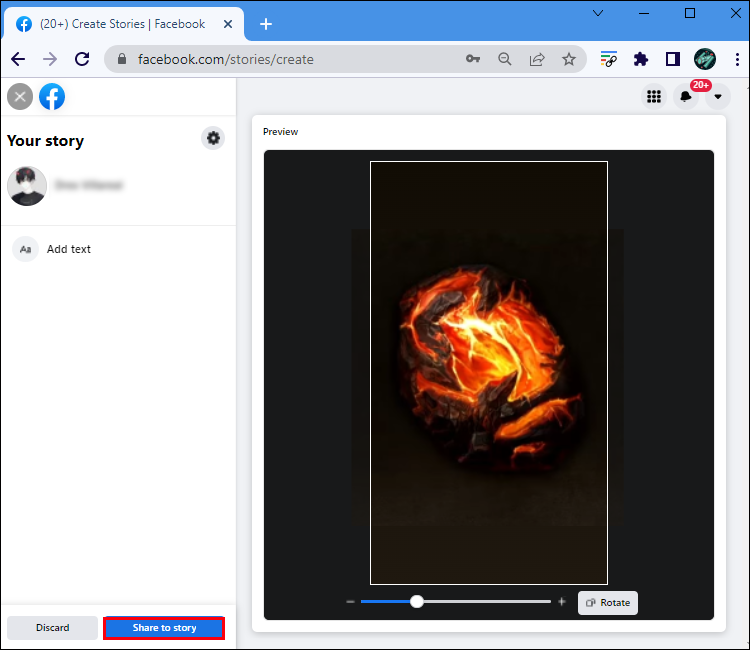Viewport: 750px width, 650px height.
Task: Click the Add text option
Action: pyautogui.click(x=68, y=249)
